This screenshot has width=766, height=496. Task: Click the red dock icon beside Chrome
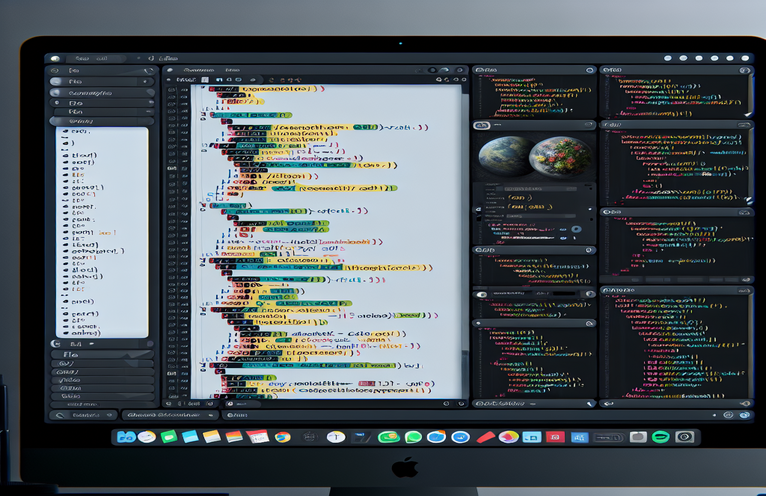point(258,437)
